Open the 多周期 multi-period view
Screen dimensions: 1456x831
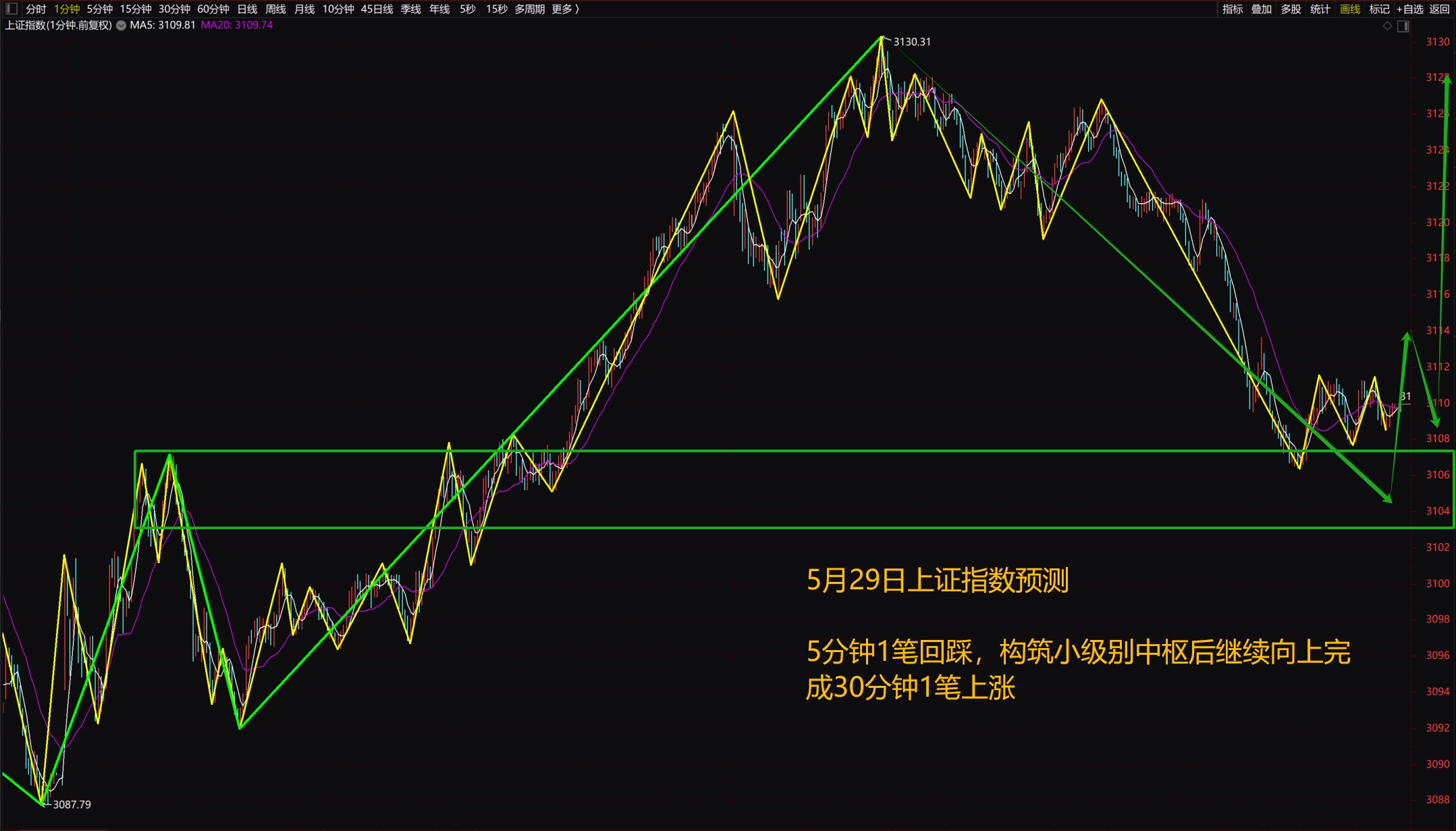529,9
